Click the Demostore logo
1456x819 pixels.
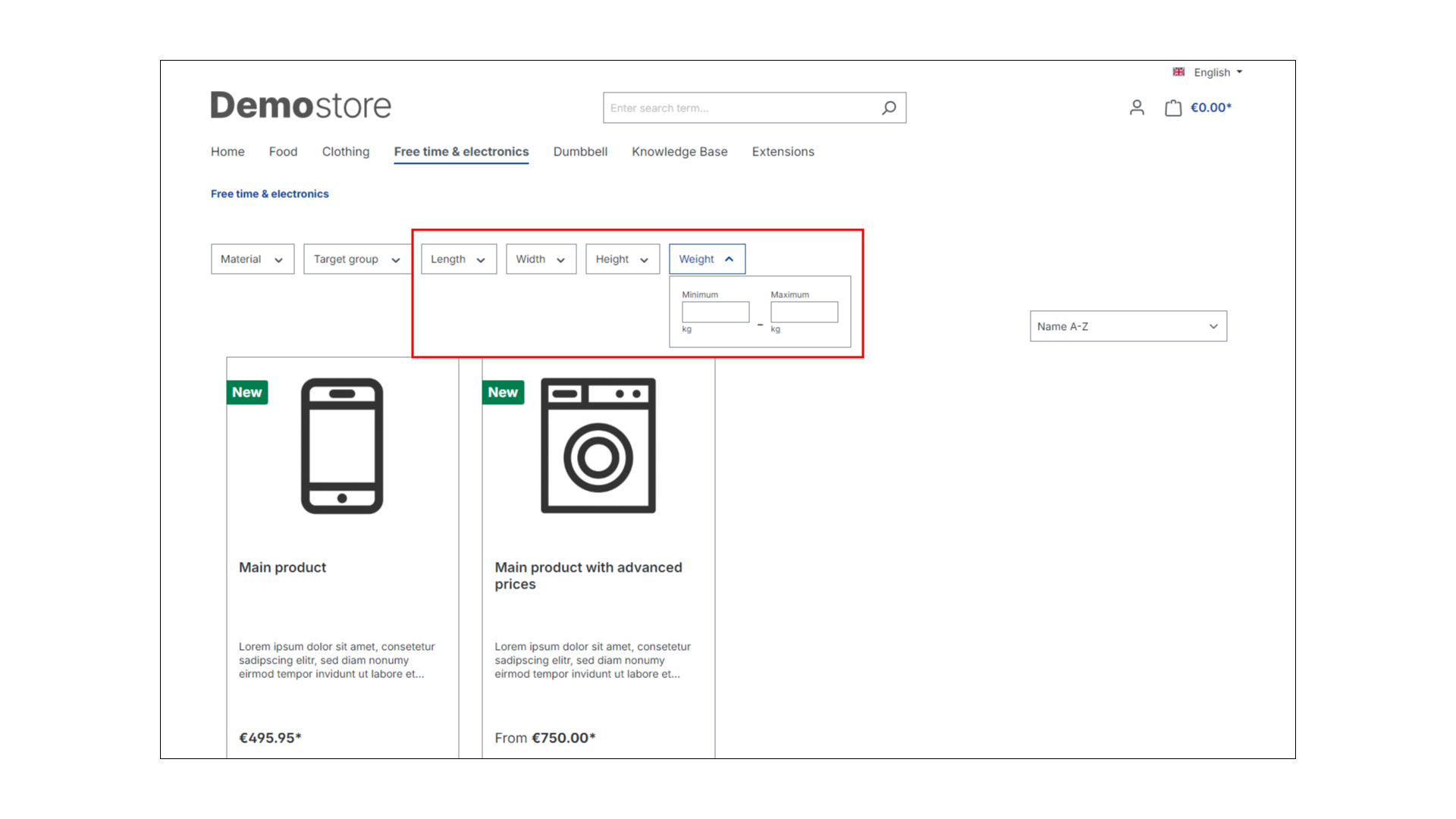tap(301, 105)
